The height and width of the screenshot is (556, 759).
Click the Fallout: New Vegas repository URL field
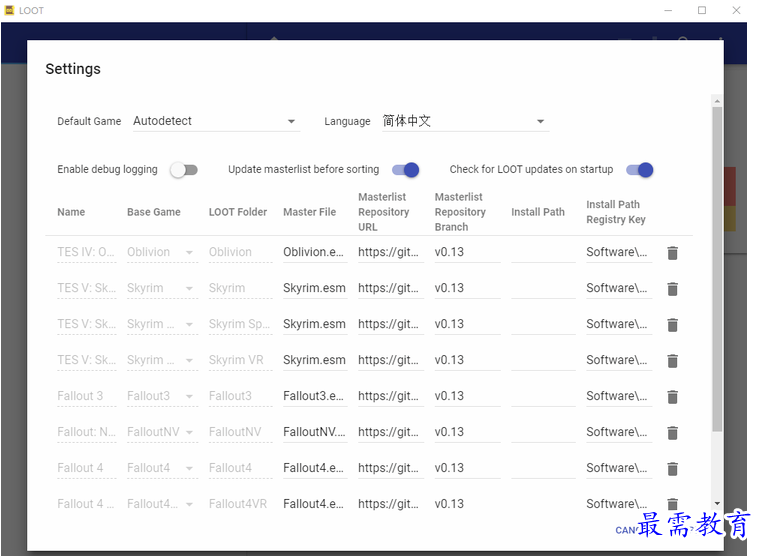(389, 433)
